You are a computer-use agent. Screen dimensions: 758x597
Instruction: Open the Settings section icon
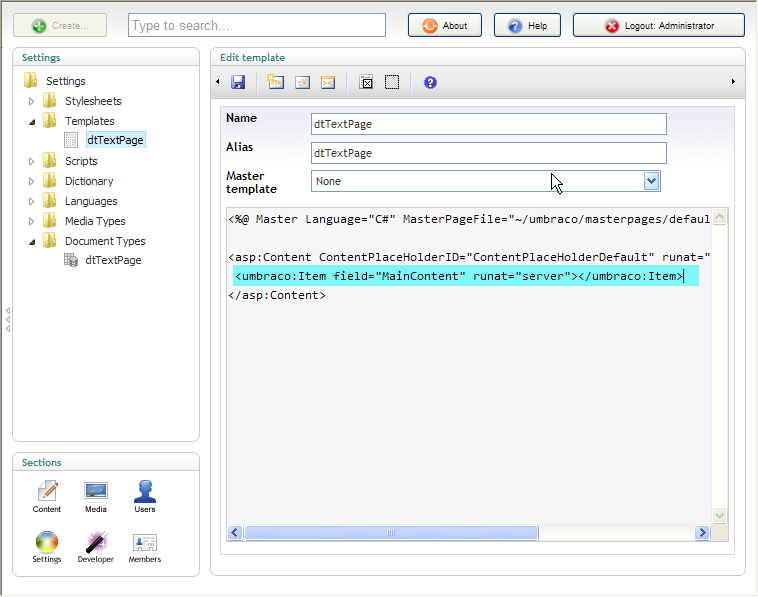pos(47,547)
